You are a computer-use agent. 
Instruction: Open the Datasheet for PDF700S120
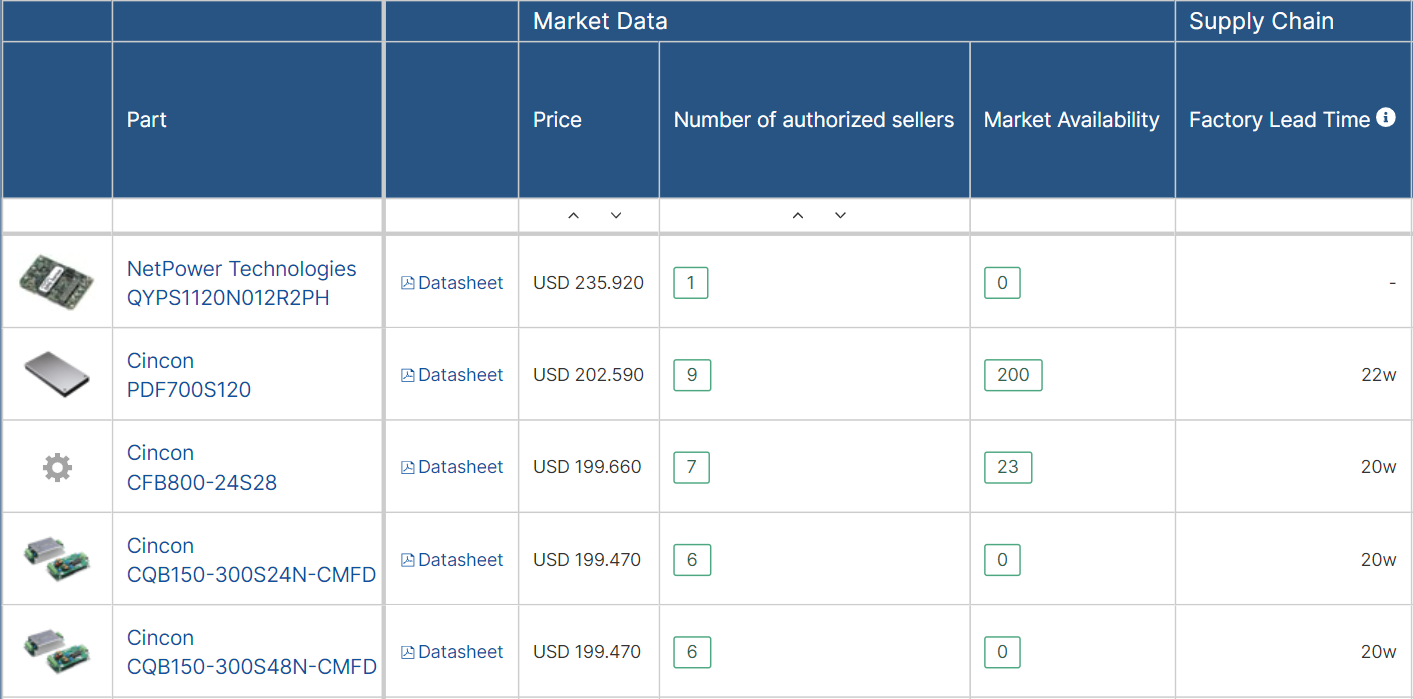click(x=452, y=375)
